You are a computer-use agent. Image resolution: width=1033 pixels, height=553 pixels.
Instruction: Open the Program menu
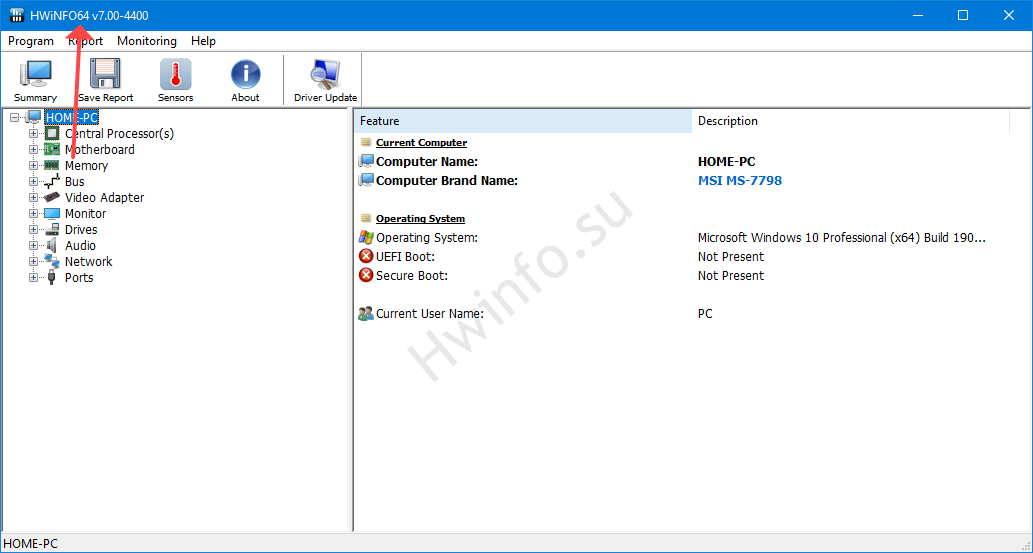[31, 41]
